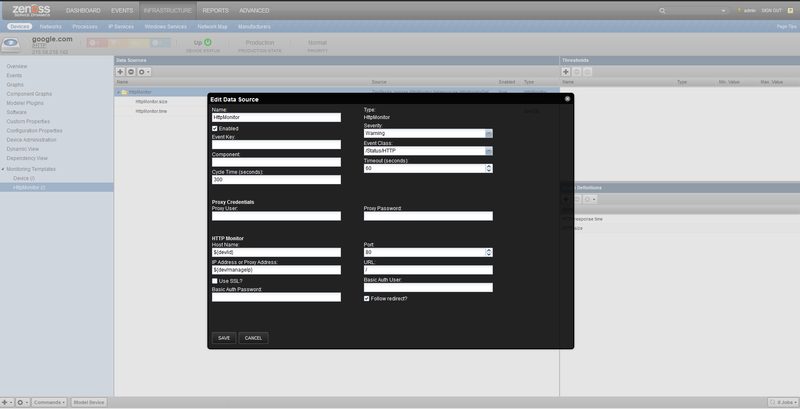The height and width of the screenshot is (409, 800).
Task: Switch to the Networks subtab
Action: [51, 27]
